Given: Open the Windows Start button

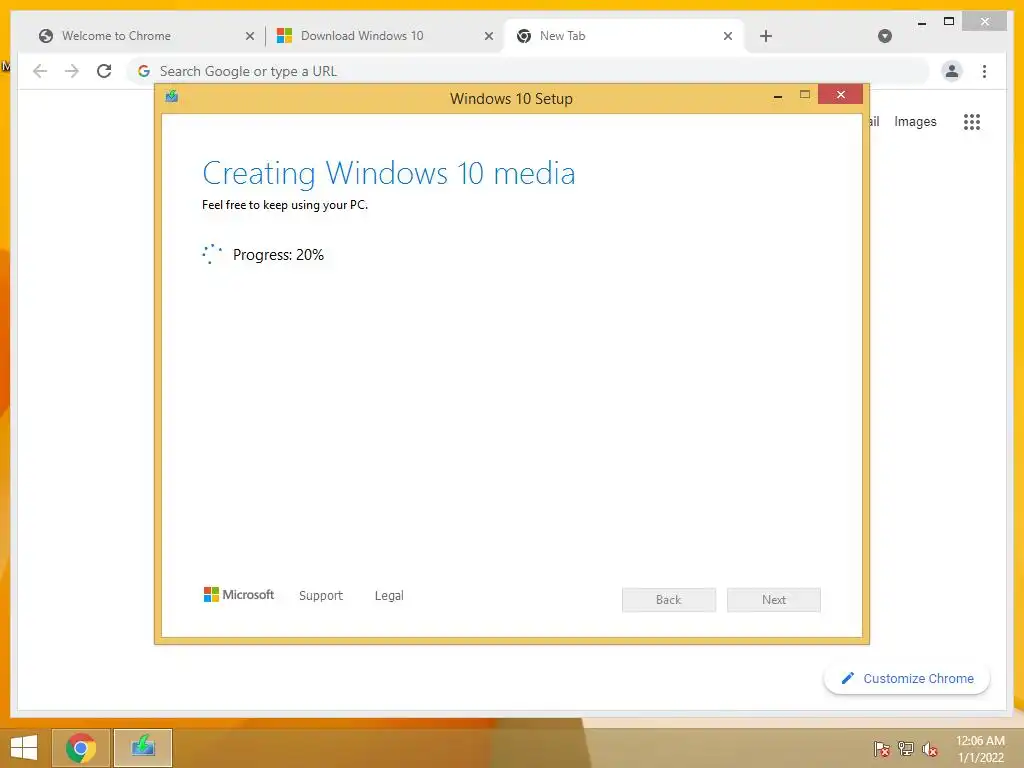Looking at the screenshot, I should 24,748.
